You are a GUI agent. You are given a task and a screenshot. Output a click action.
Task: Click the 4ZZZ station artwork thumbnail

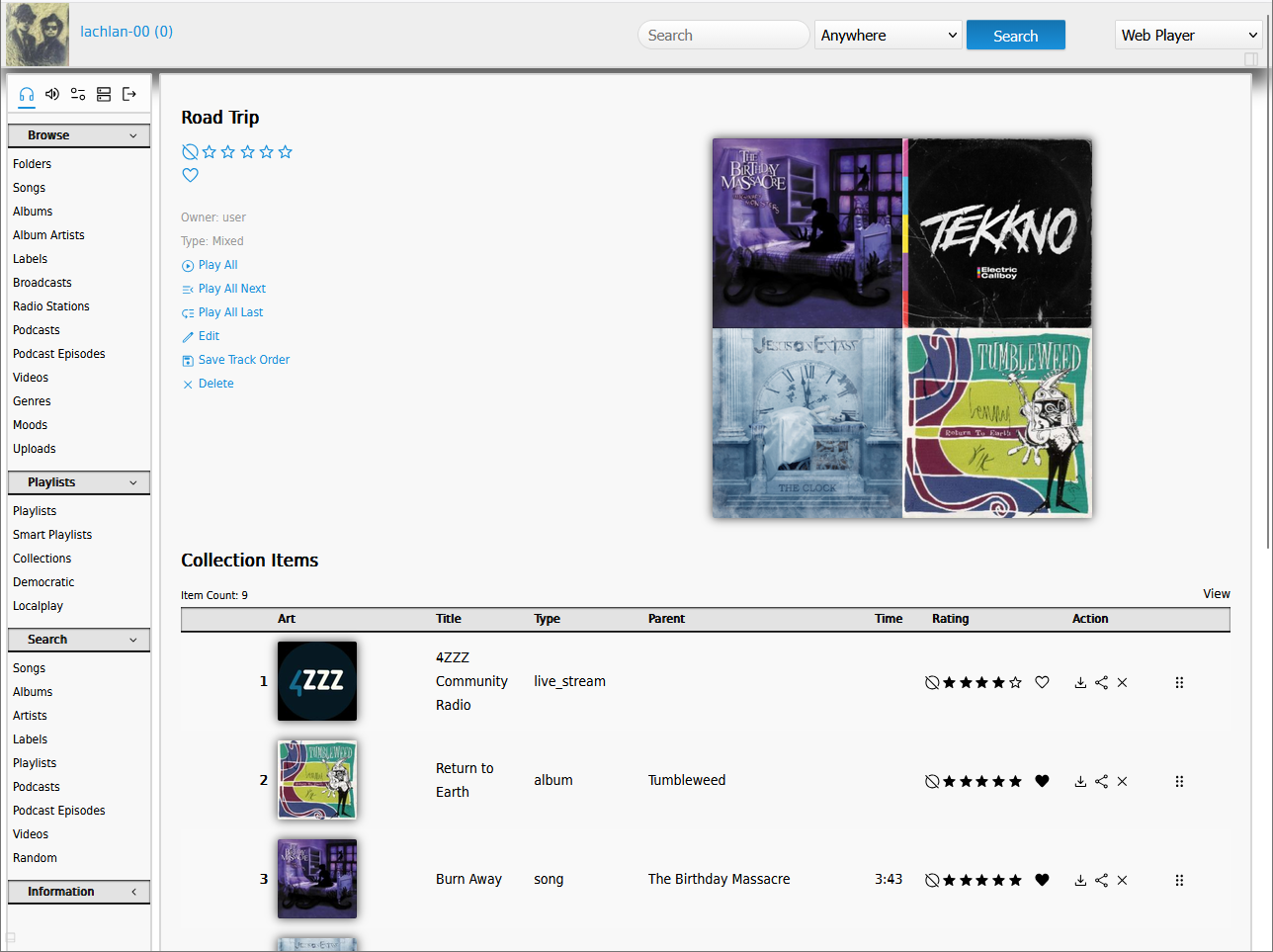(317, 681)
